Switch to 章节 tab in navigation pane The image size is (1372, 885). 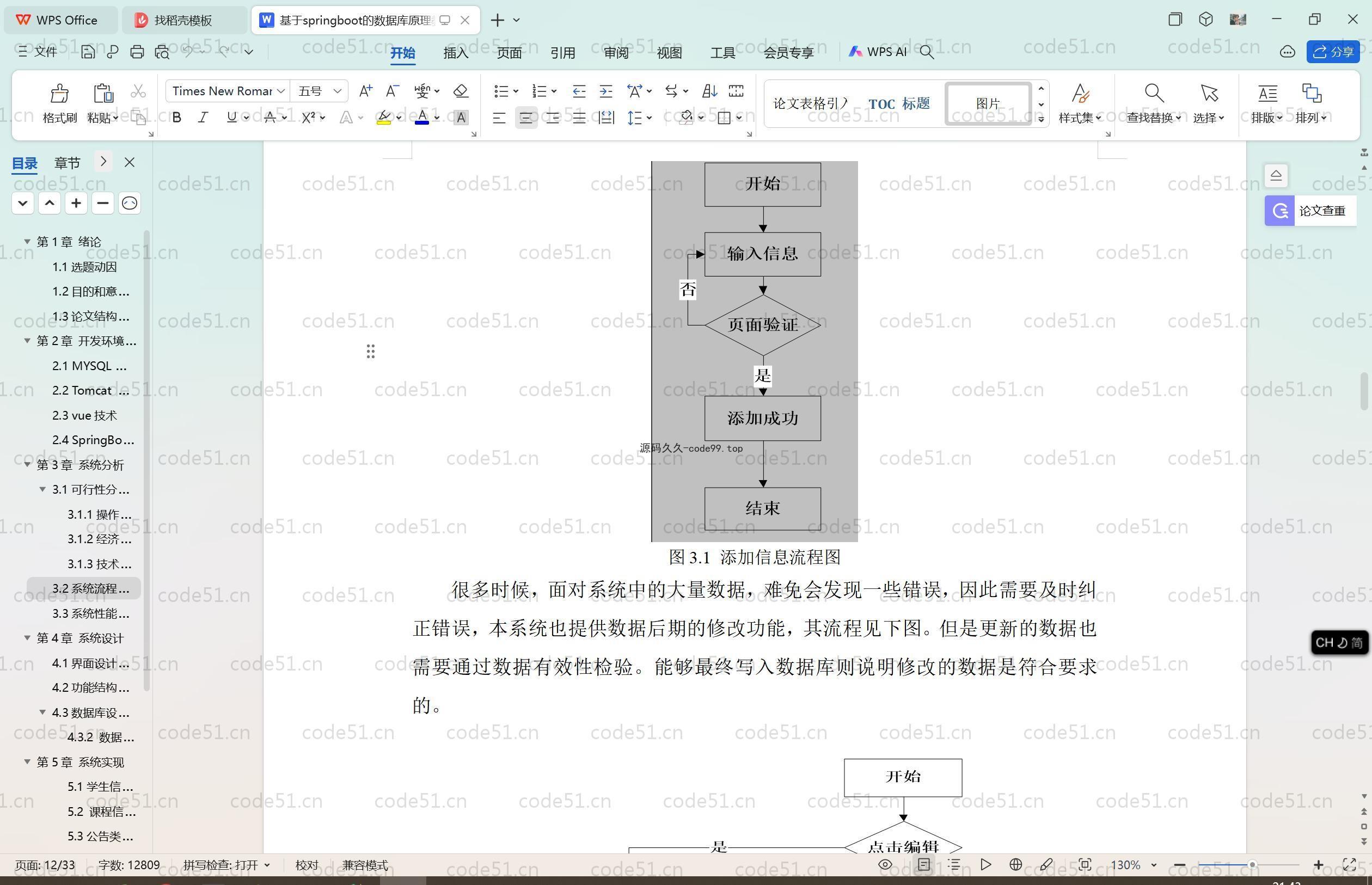tap(68, 163)
